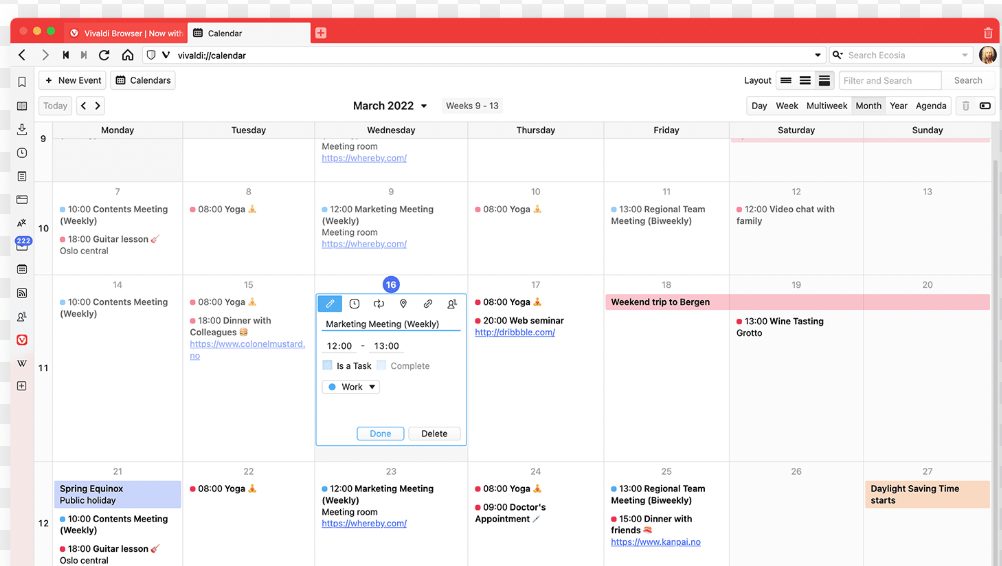Open the Calendar panel icon in sidebar
This screenshot has height=566, width=1002.
coord(22,270)
